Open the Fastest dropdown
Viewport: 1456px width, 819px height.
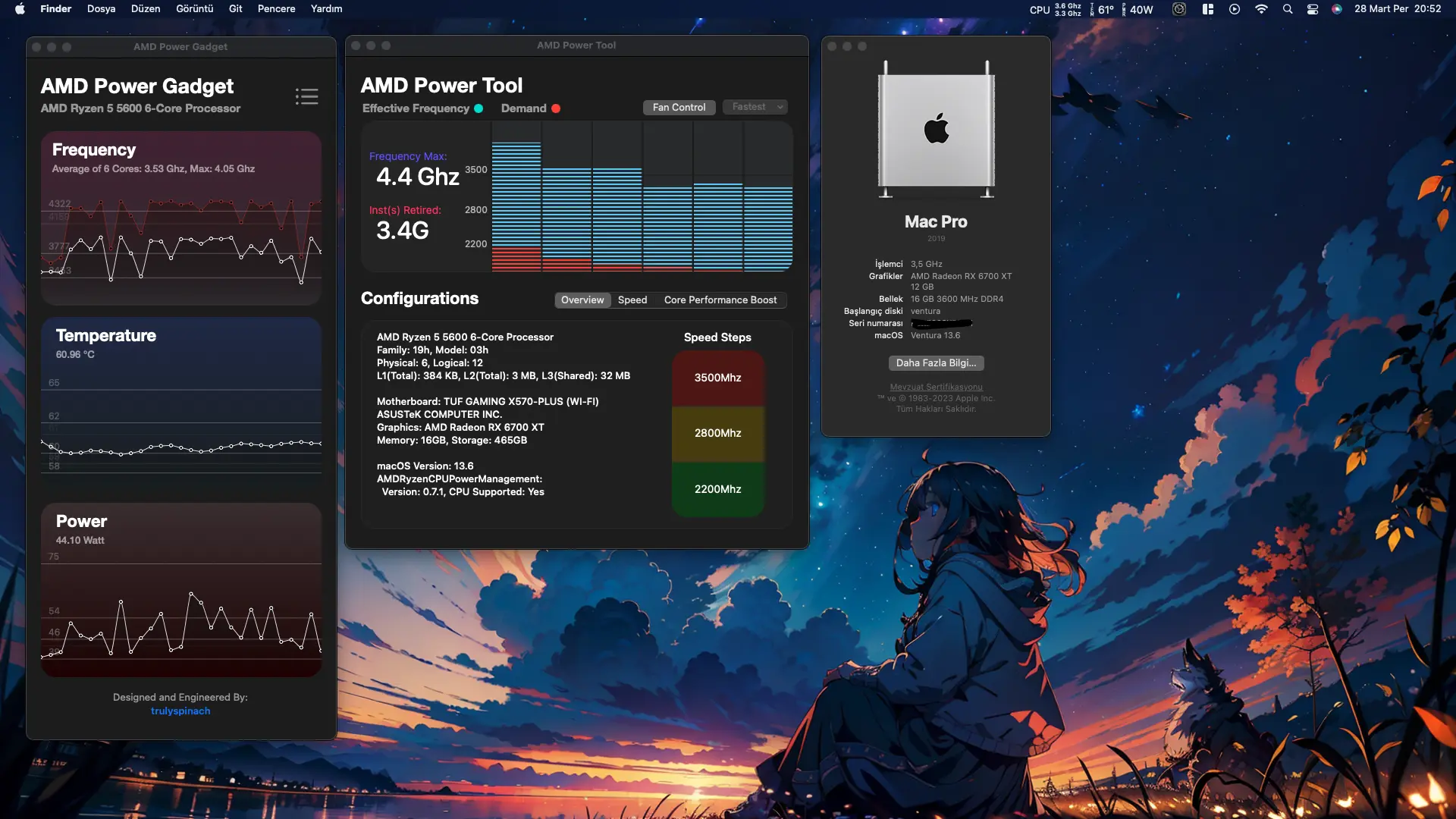[755, 107]
